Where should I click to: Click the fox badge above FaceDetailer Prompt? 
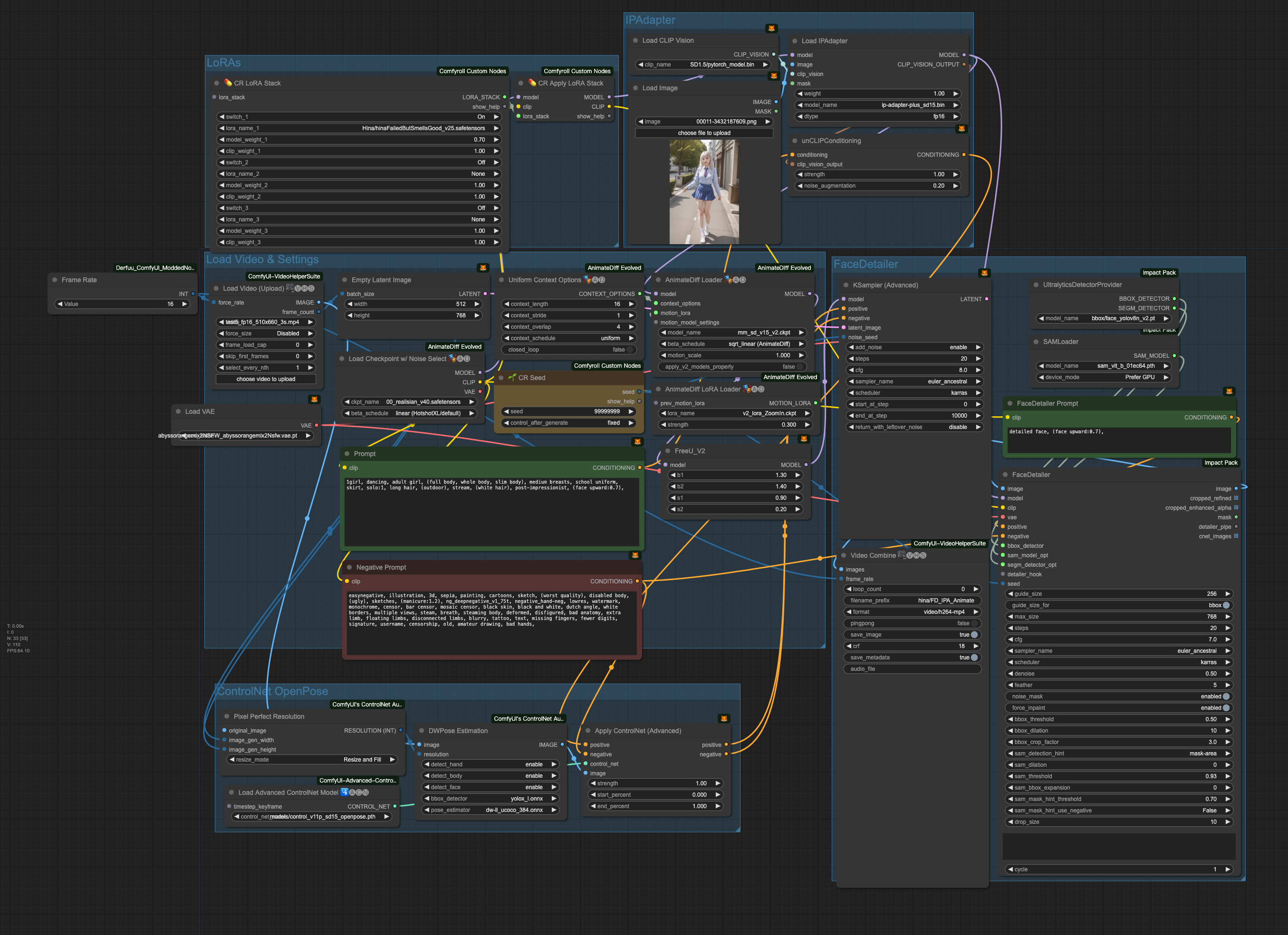coord(1229,391)
